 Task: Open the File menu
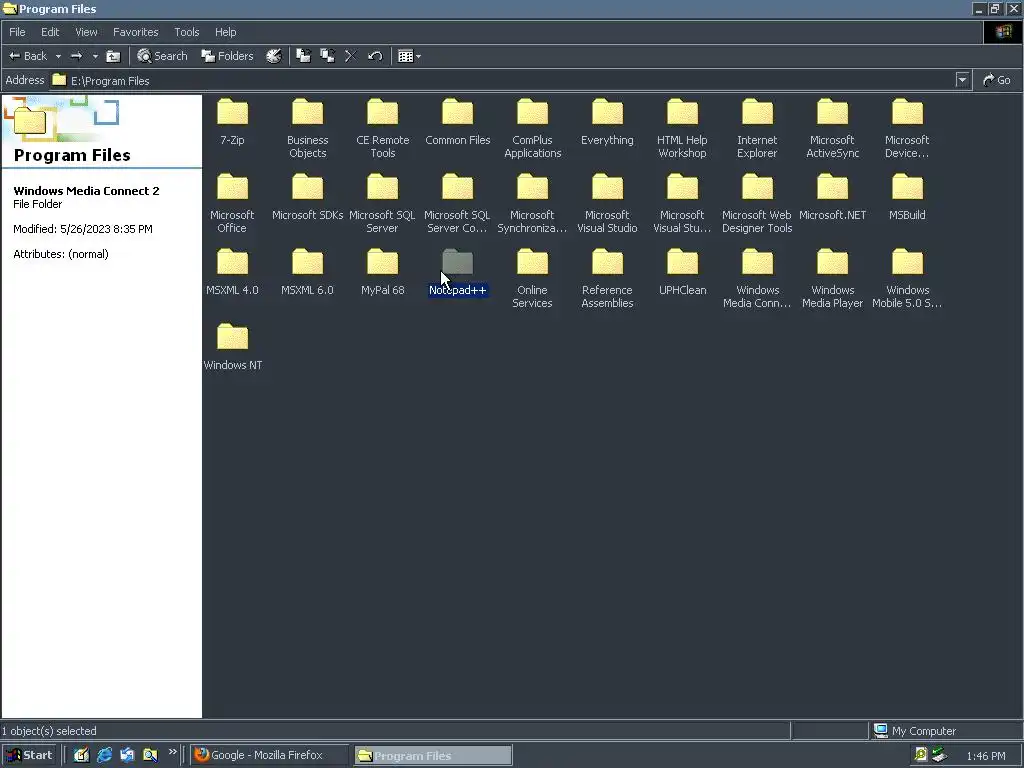tap(17, 32)
